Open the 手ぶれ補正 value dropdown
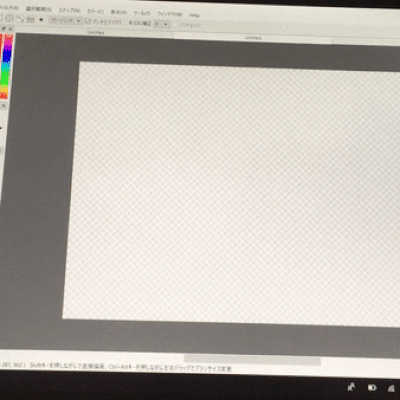 (x=162, y=24)
